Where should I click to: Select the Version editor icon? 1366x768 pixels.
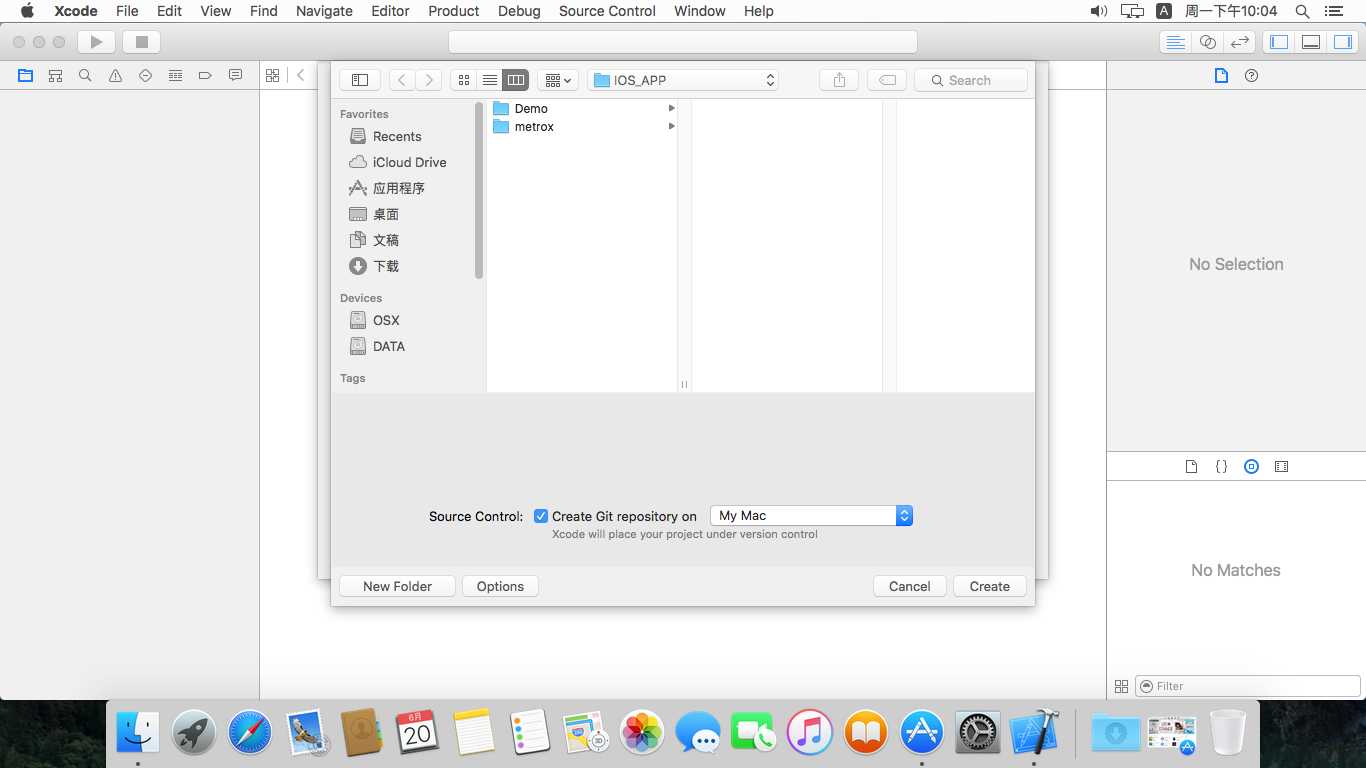point(1240,42)
